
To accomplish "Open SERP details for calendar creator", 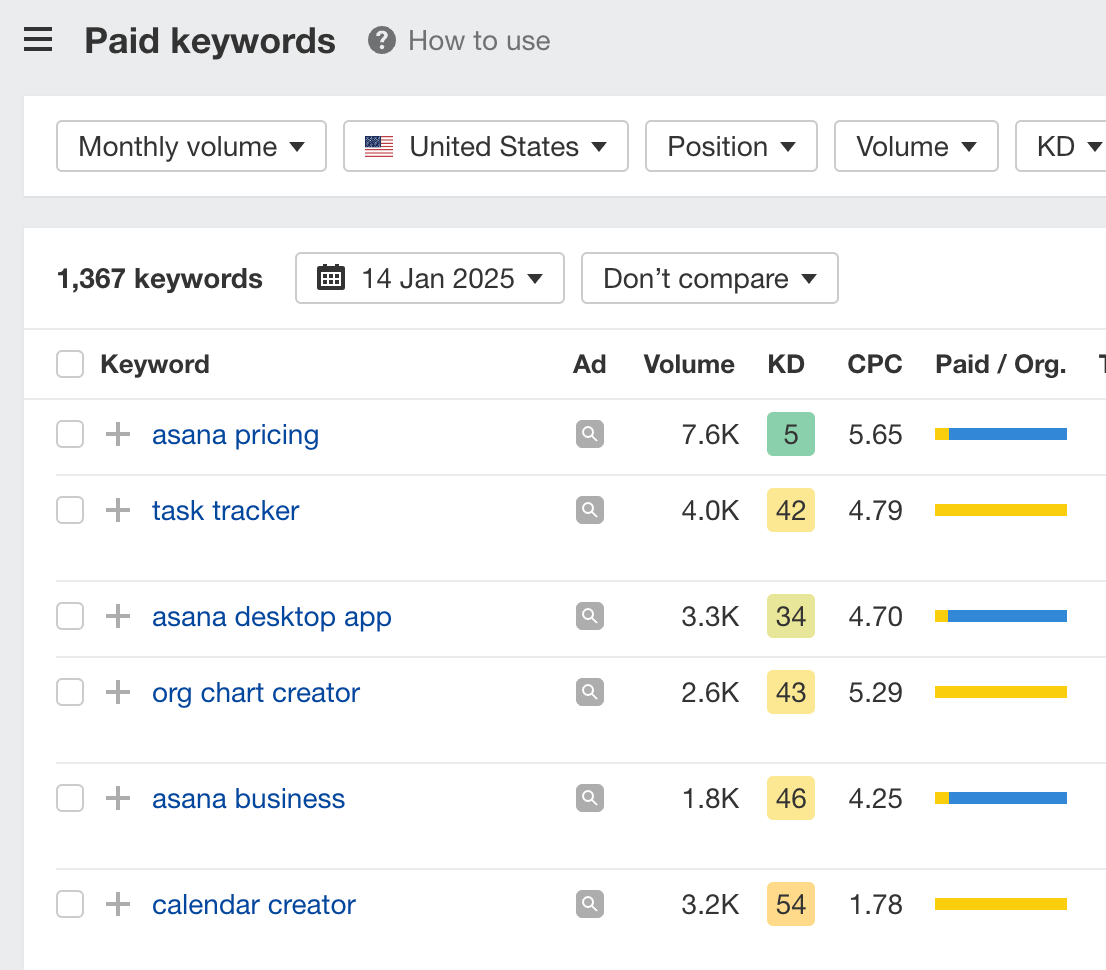I will click(589, 904).
